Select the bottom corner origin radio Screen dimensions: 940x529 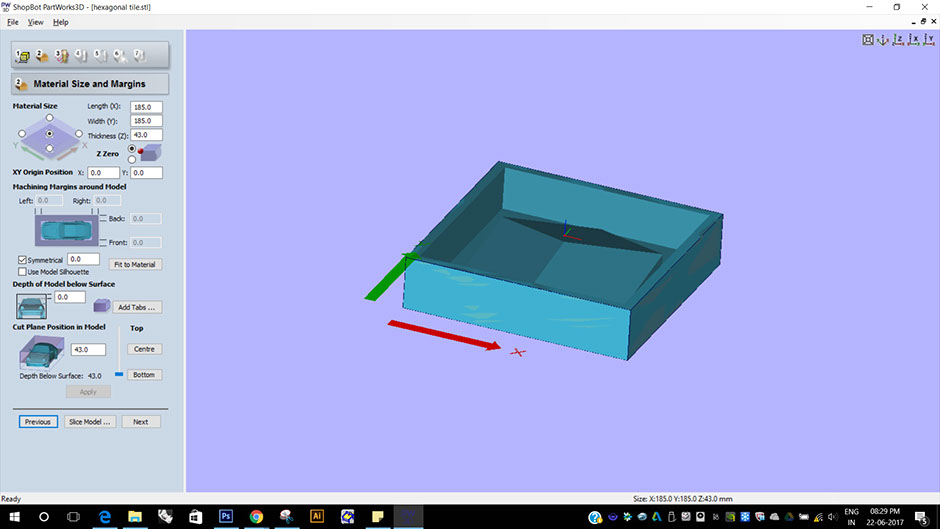point(50,148)
